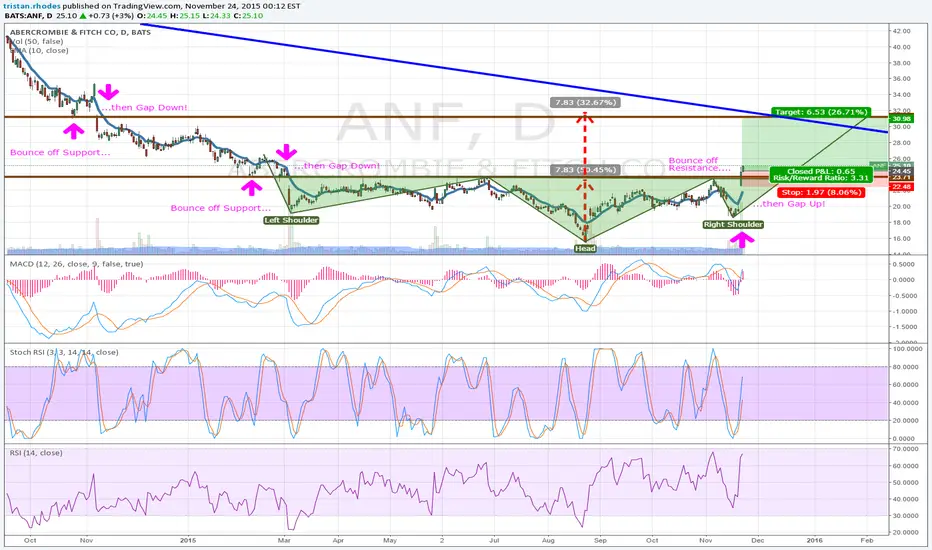Click the Feb label on time axis
Screen dimensions: 932x550
point(867,540)
